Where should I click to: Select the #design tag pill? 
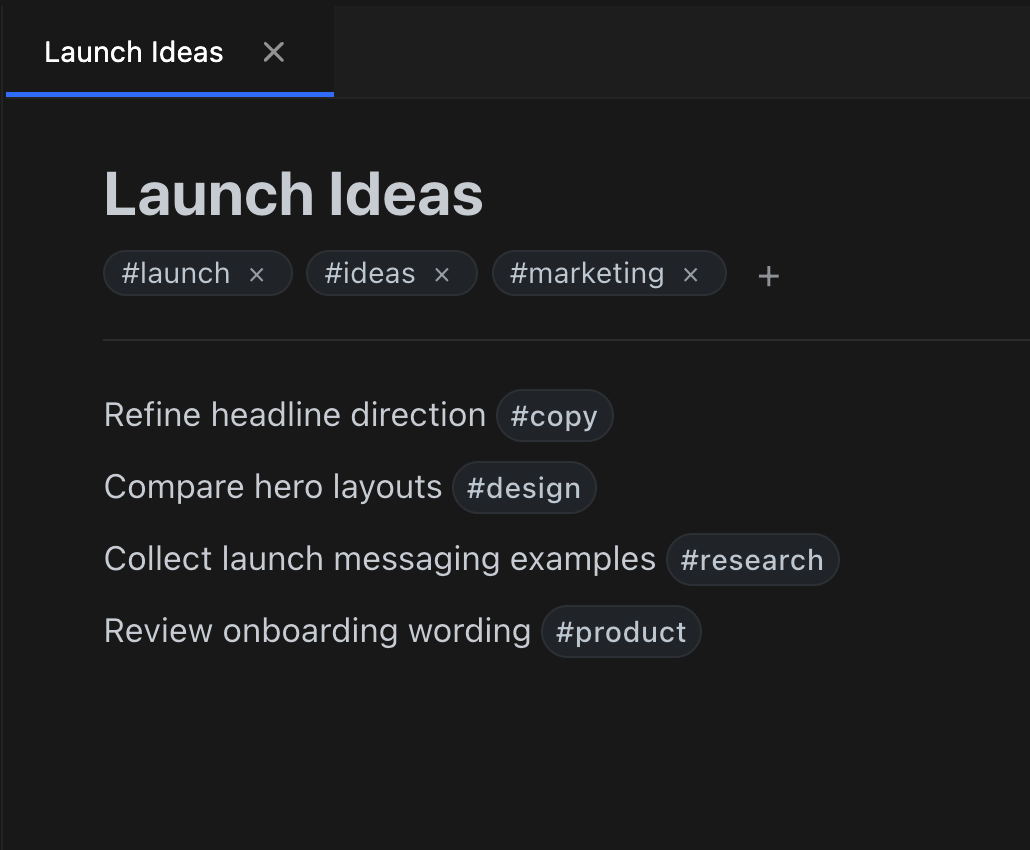523,488
